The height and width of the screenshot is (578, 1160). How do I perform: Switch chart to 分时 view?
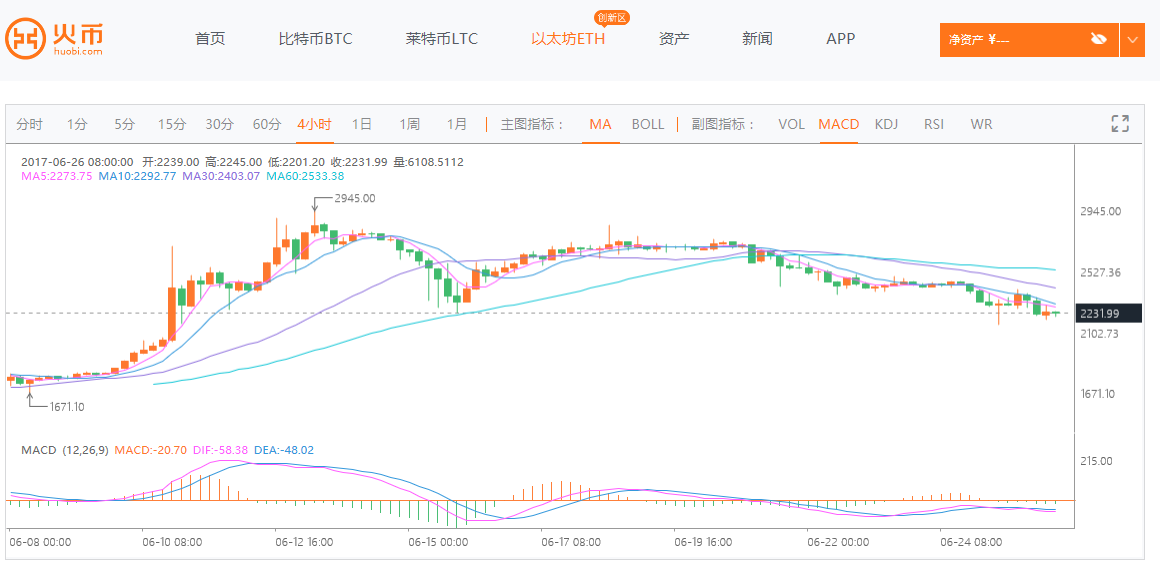tap(29, 125)
